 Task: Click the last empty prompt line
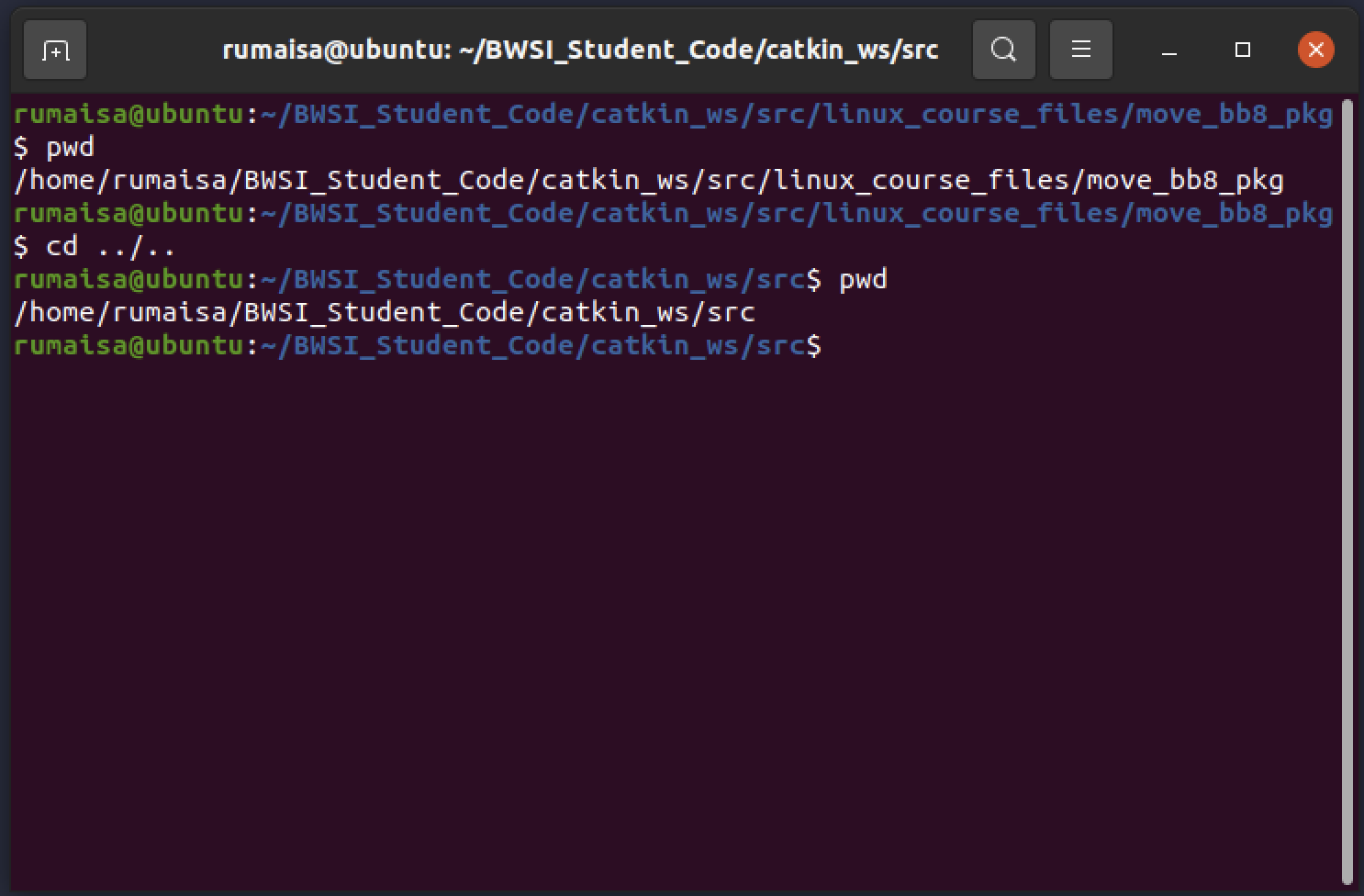[418, 345]
